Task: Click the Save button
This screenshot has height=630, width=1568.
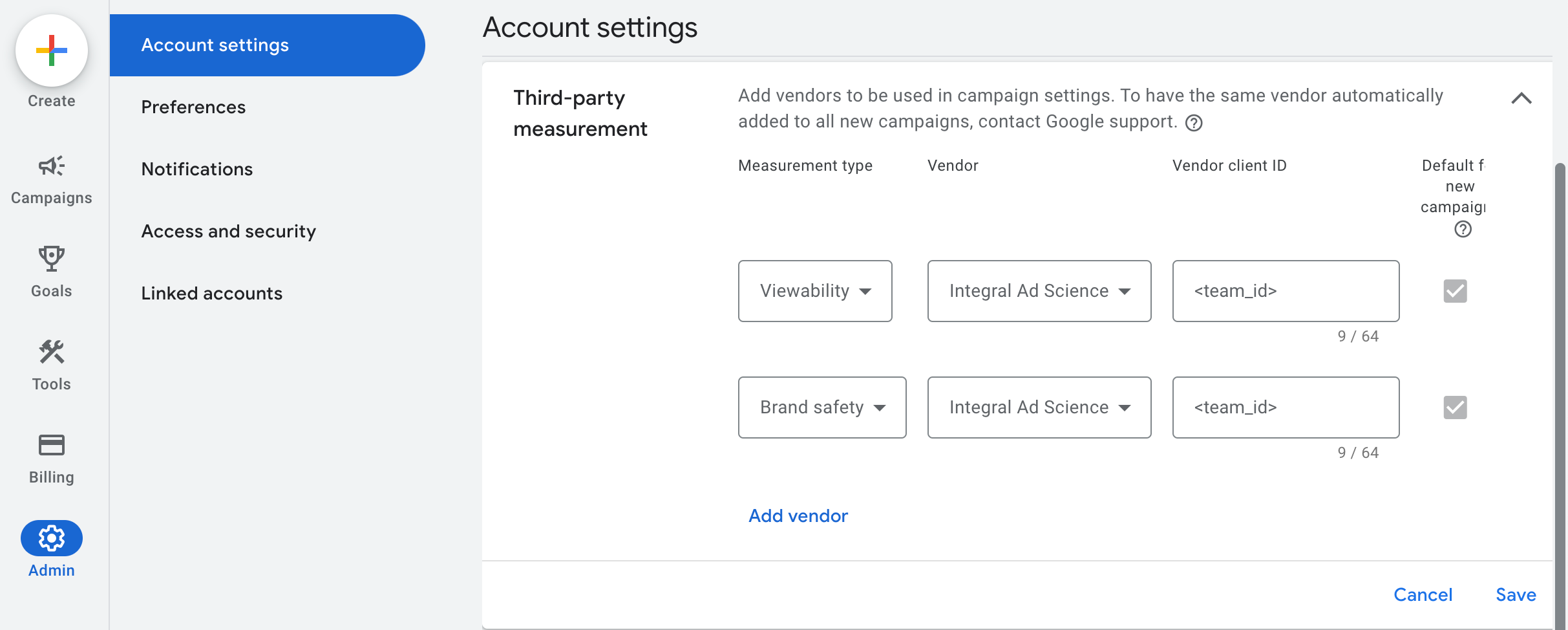Action: click(x=1516, y=594)
